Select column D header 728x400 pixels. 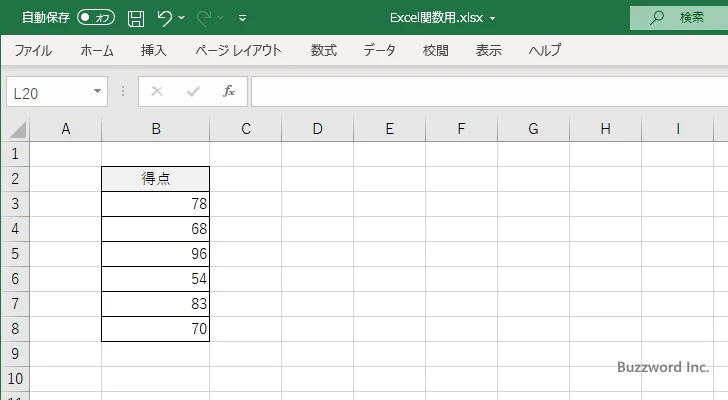(x=318, y=129)
